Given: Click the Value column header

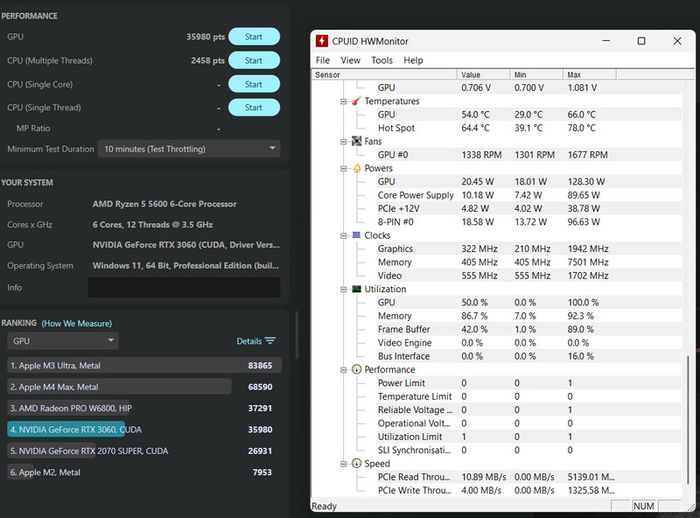Looking at the screenshot, I should tap(483, 75).
